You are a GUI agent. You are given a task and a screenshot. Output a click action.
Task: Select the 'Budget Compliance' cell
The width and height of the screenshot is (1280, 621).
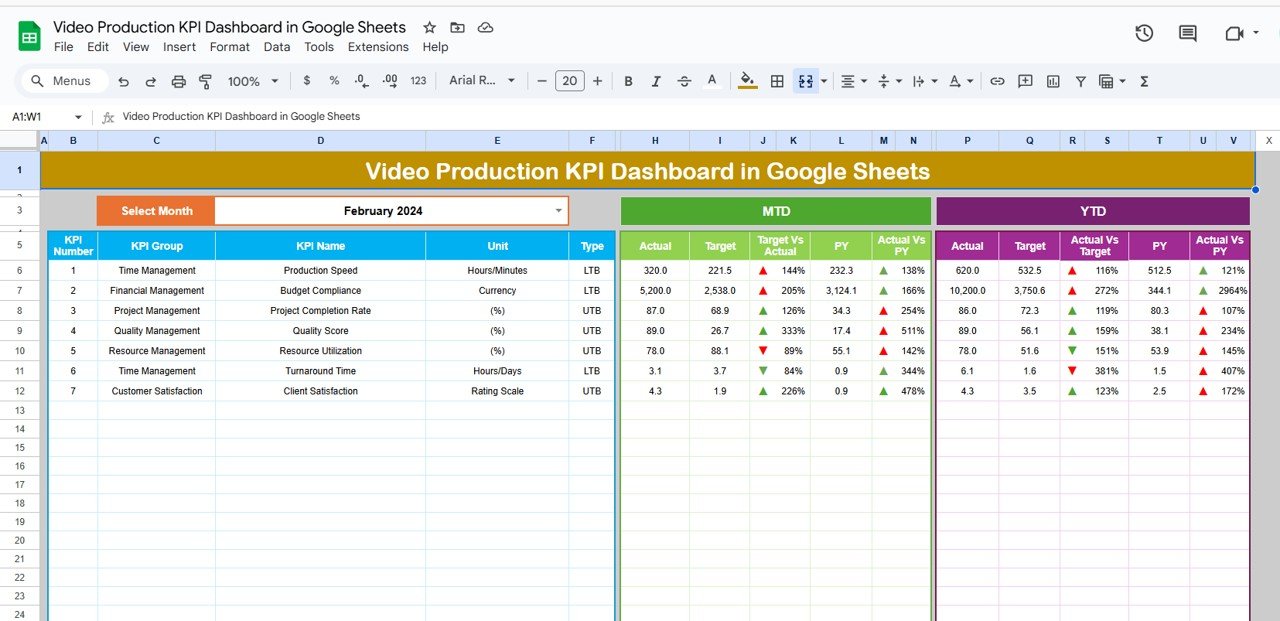point(320,291)
